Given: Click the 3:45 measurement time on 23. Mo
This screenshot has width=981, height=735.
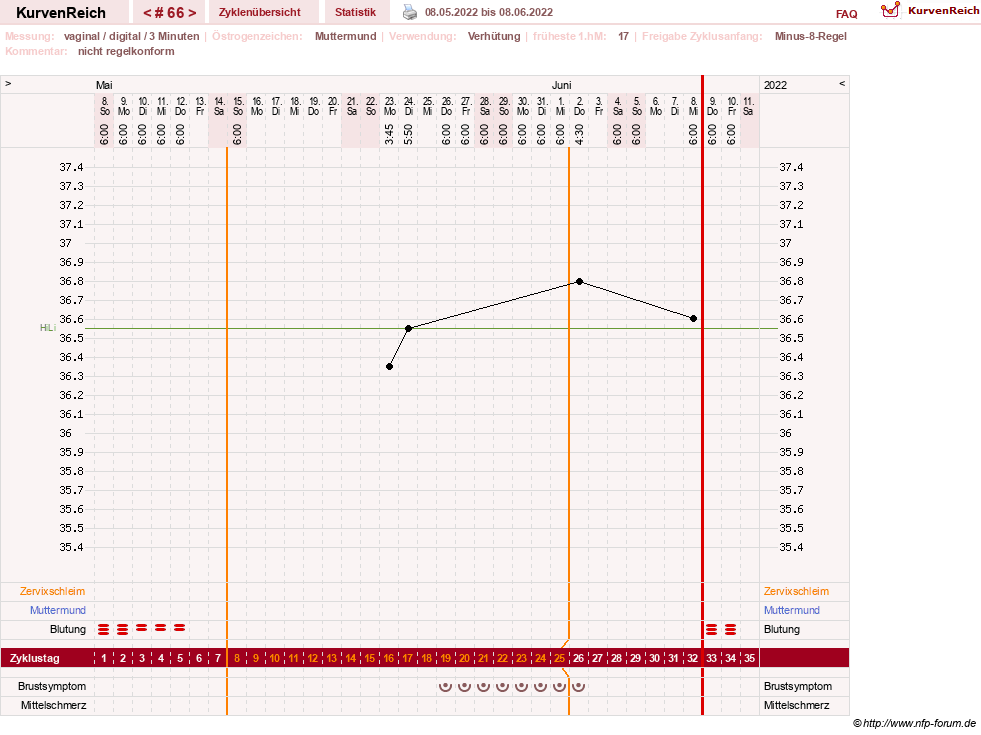Looking at the screenshot, I should [389, 134].
